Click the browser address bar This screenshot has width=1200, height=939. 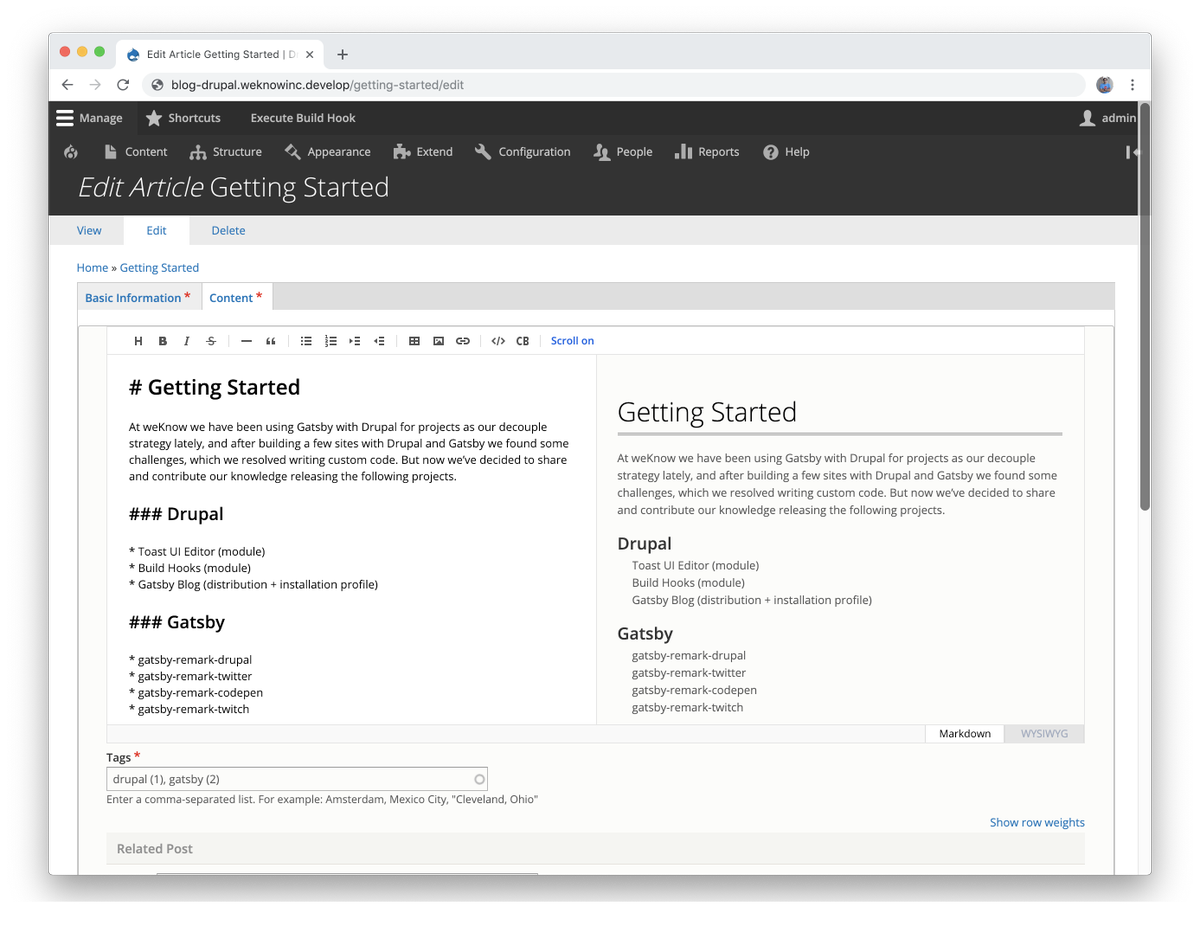click(x=613, y=85)
